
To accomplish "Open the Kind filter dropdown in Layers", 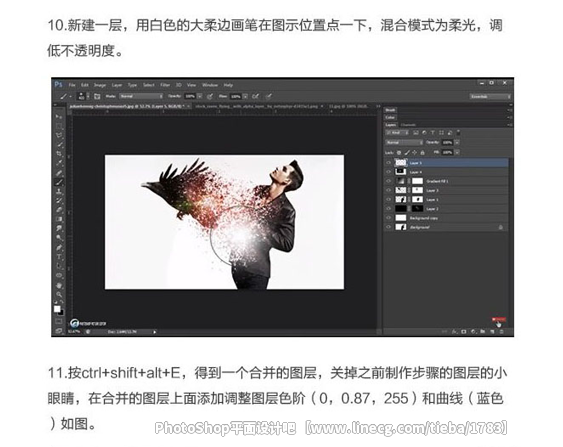I will click(397, 132).
